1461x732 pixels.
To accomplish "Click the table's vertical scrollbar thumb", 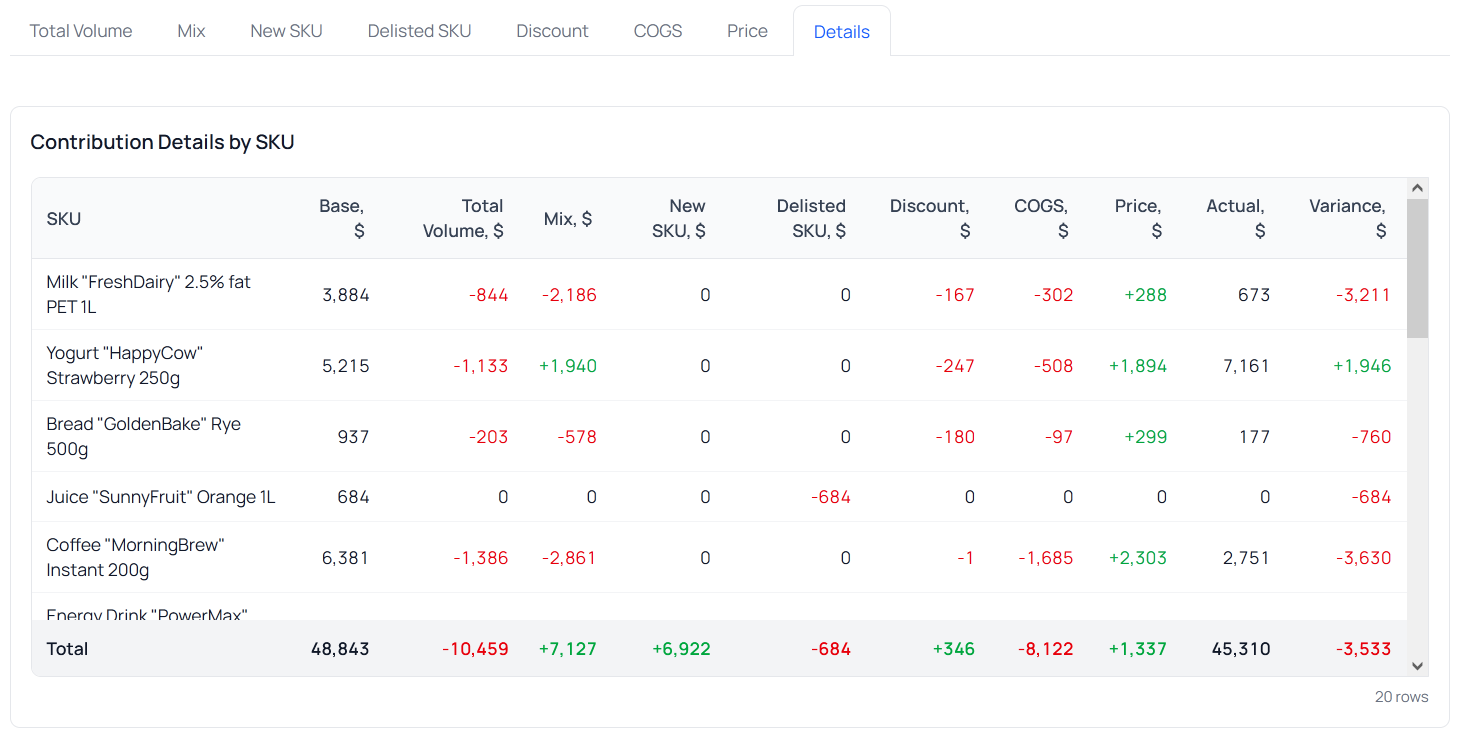I will (1417, 268).
